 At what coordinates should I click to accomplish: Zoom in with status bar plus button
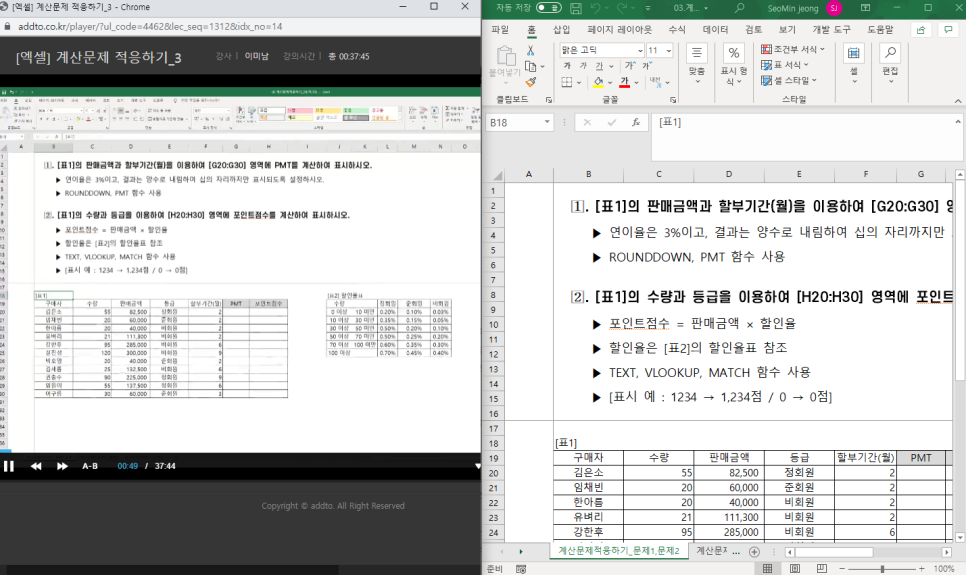point(922,568)
